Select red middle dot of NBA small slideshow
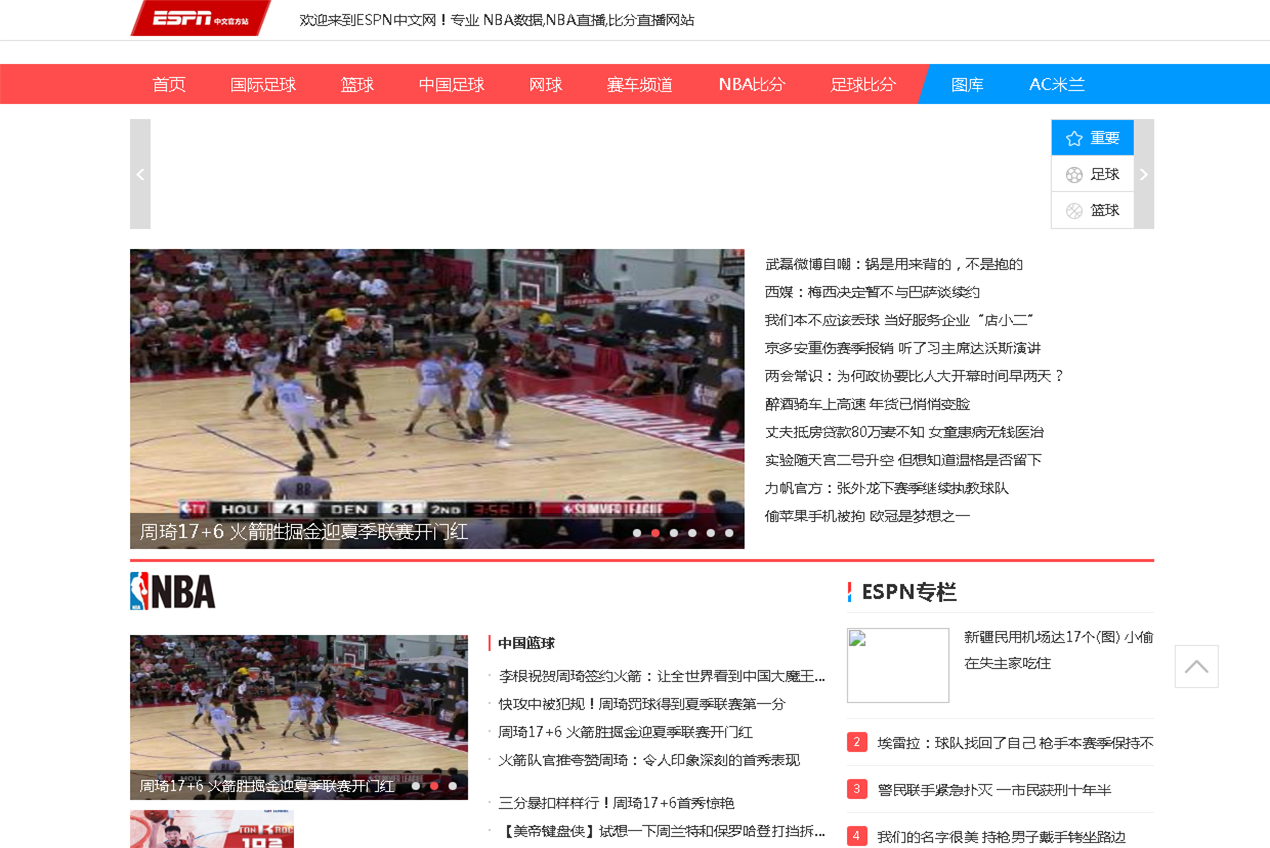The width and height of the screenshot is (1270, 848). coord(434,786)
